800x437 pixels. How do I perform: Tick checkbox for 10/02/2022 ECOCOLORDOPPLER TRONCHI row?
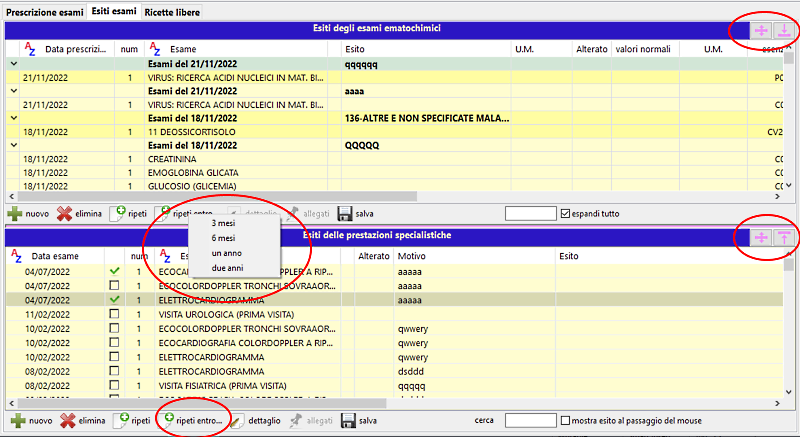pyautogui.click(x=114, y=328)
